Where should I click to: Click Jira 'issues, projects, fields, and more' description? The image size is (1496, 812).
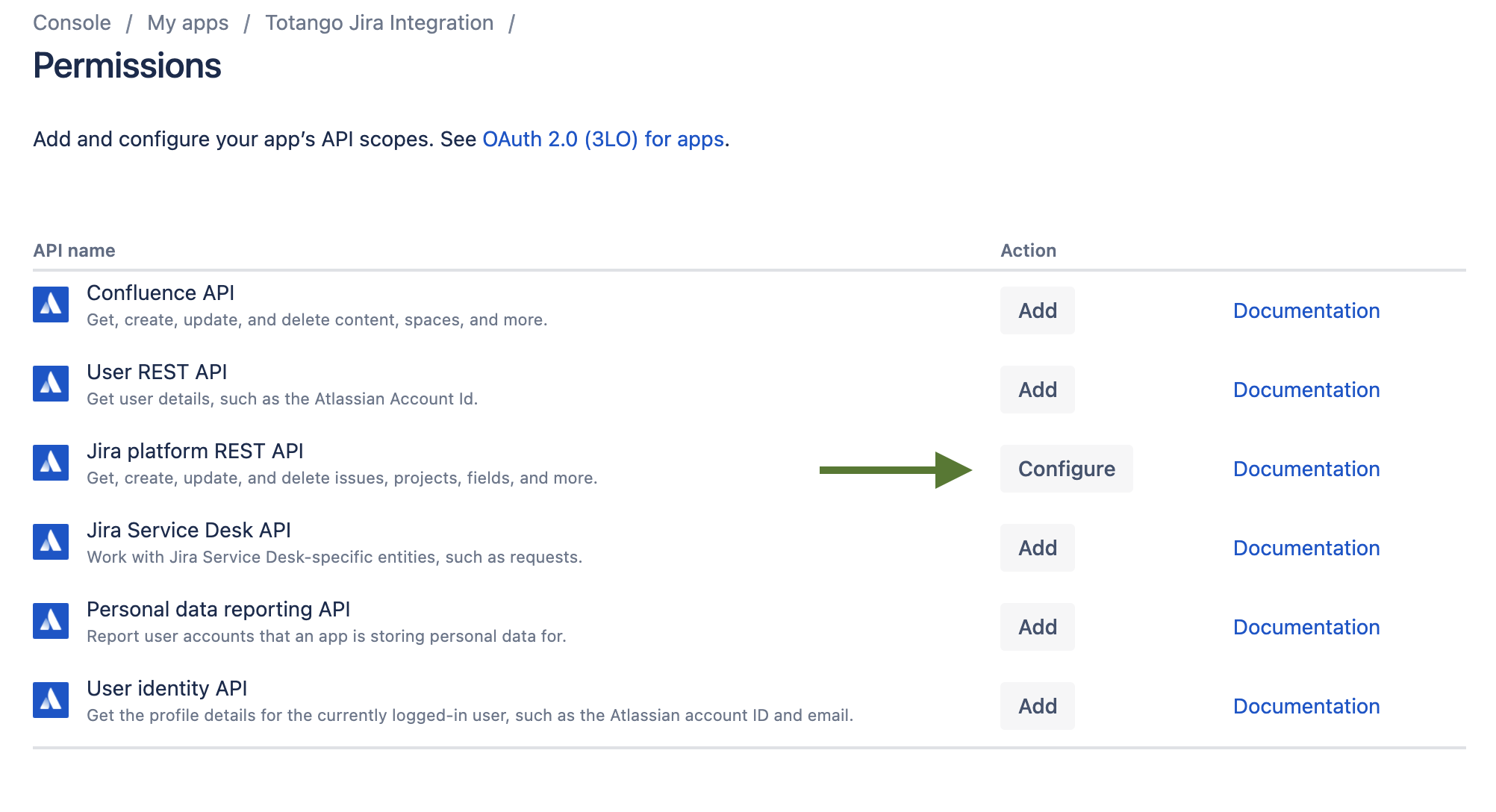tap(342, 478)
